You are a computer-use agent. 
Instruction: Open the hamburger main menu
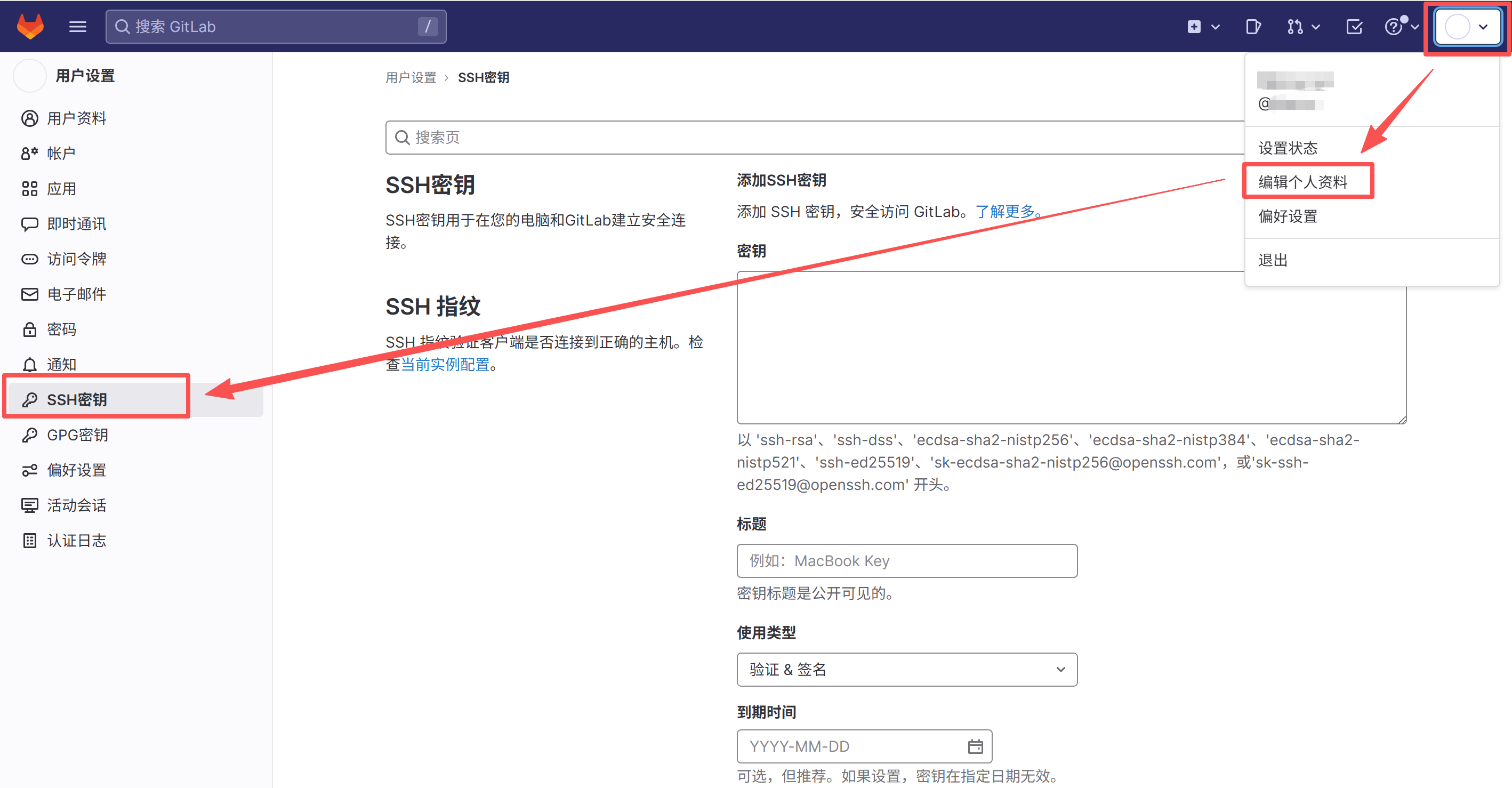point(77,27)
